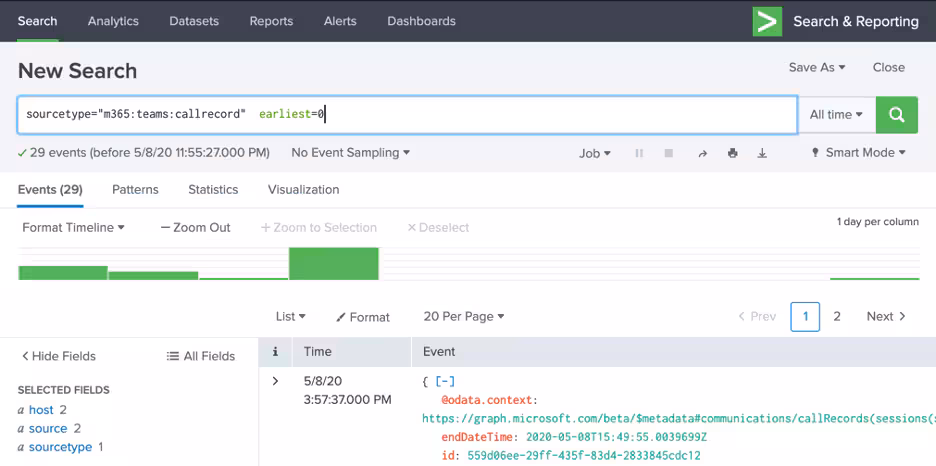This screenshot has height=466, width=936.
Task: Click the sourcetype field link
Action: [60, 447]
